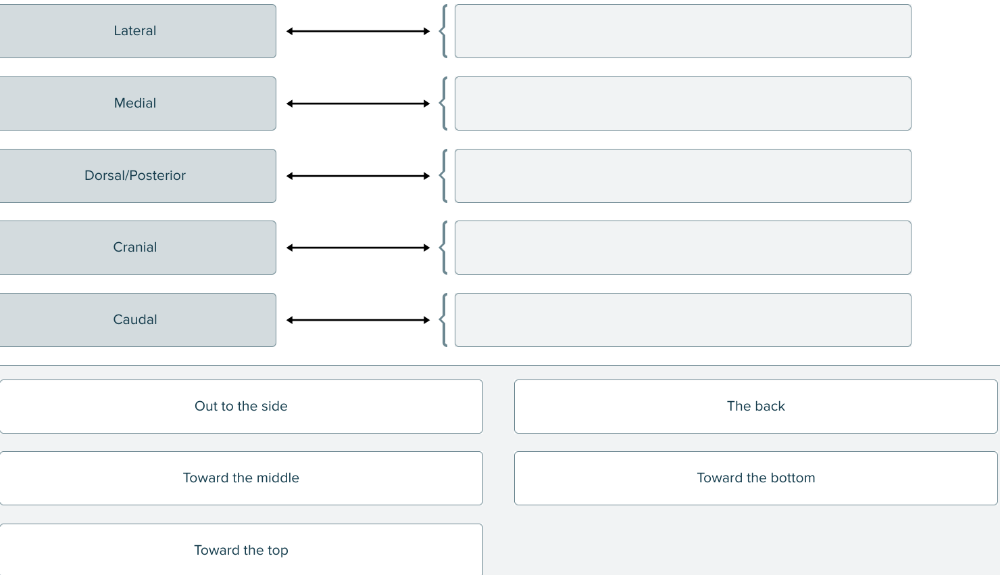Click the empty answer slot beside Dorsal/Posterior
The image size is (1000, 575).
683,176
